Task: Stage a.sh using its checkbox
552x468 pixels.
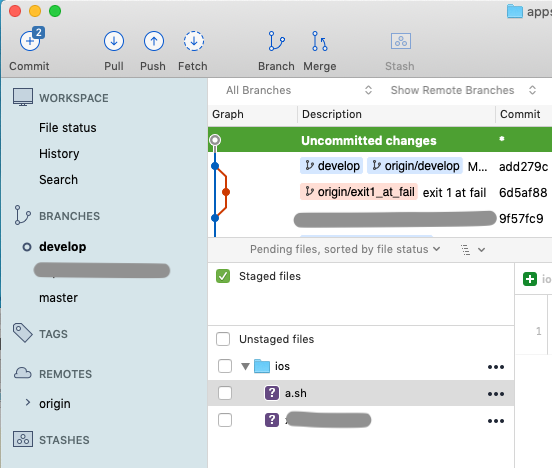Action: 225,393
